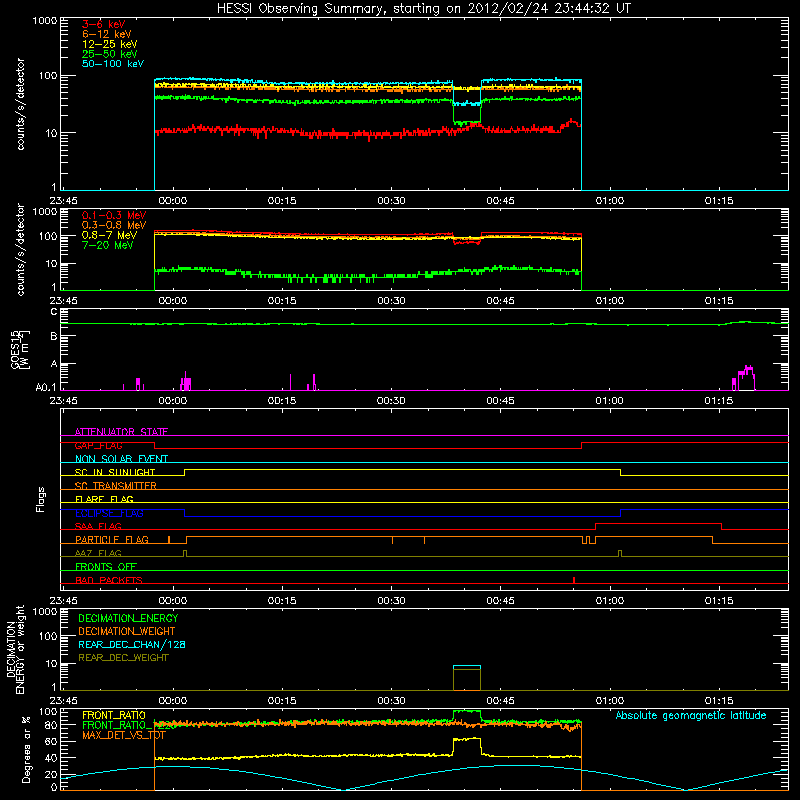Click the FLARE_FLAG label
The image size is (800, 800).
(x=104, y=499)
